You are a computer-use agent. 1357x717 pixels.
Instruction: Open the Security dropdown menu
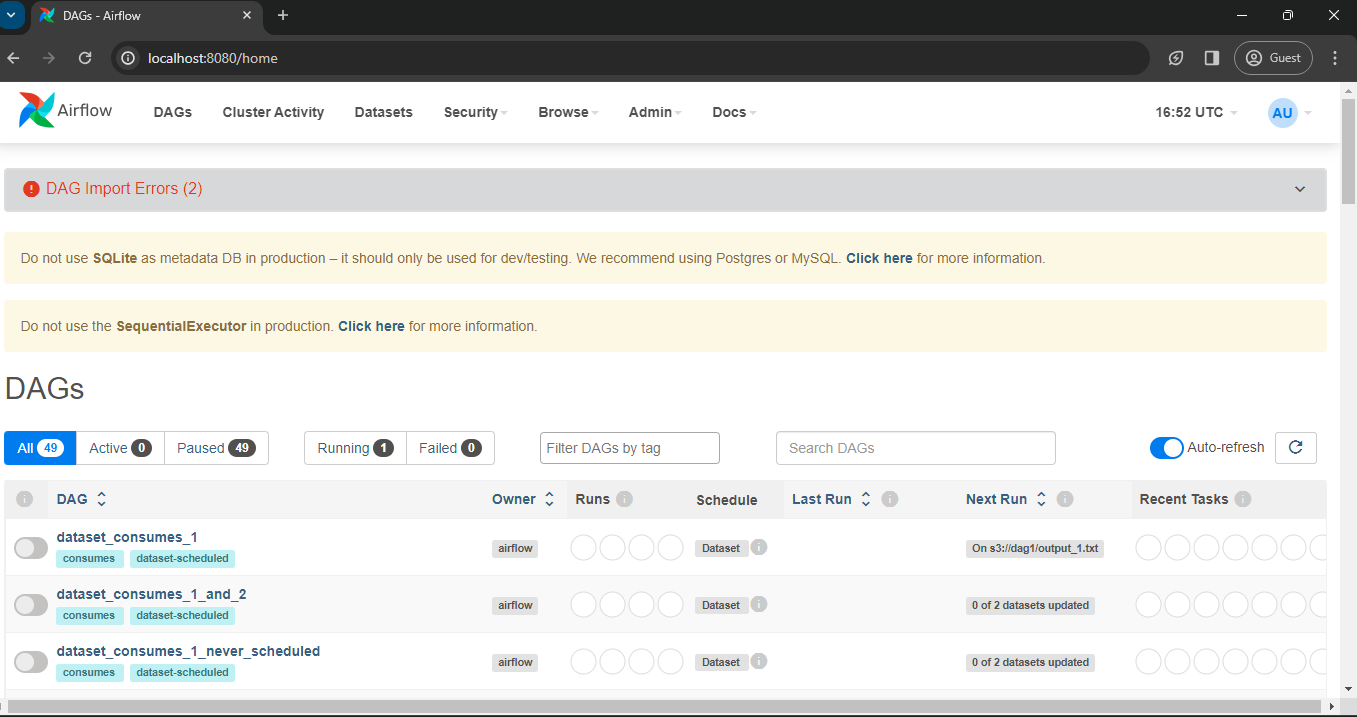[x=475, y=112]
